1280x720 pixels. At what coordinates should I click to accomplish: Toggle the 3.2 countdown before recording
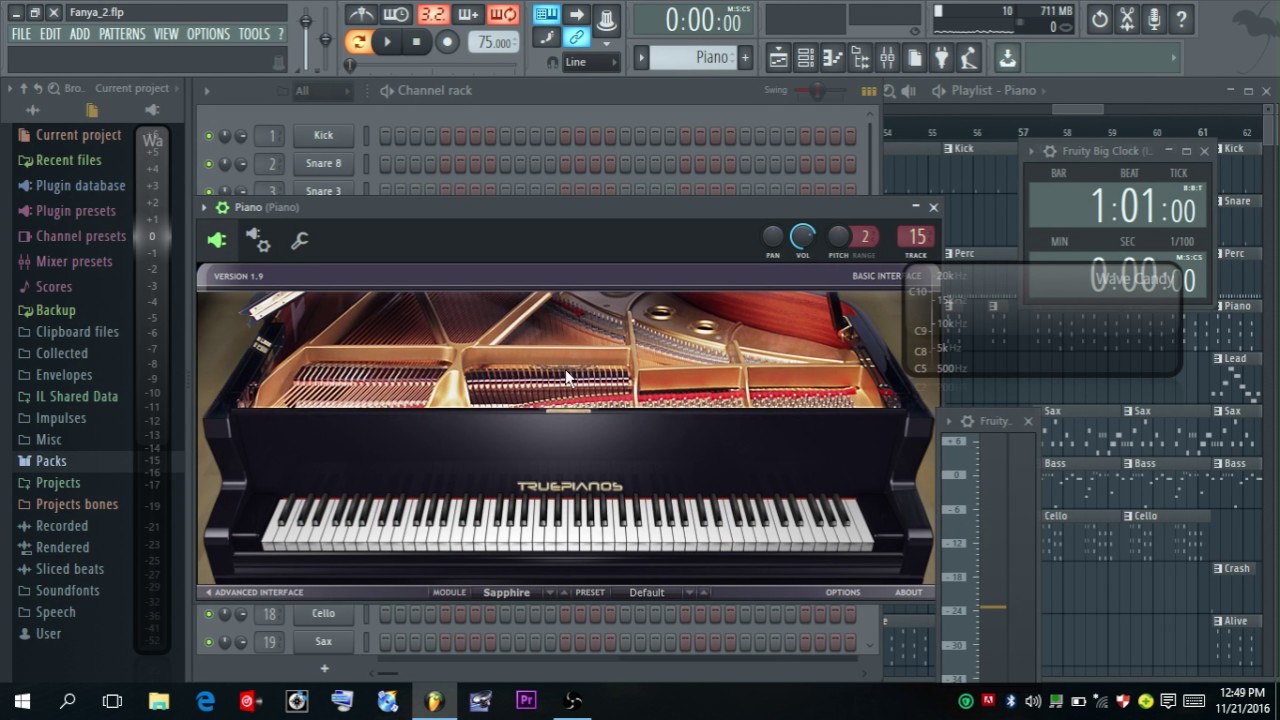432,15
